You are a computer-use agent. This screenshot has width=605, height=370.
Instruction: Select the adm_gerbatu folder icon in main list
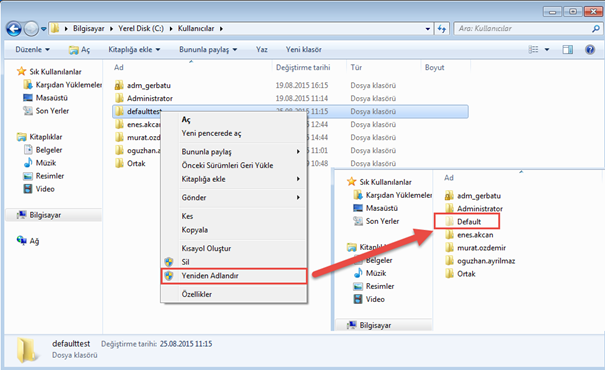pyautogui.click(x=119, y=85)
